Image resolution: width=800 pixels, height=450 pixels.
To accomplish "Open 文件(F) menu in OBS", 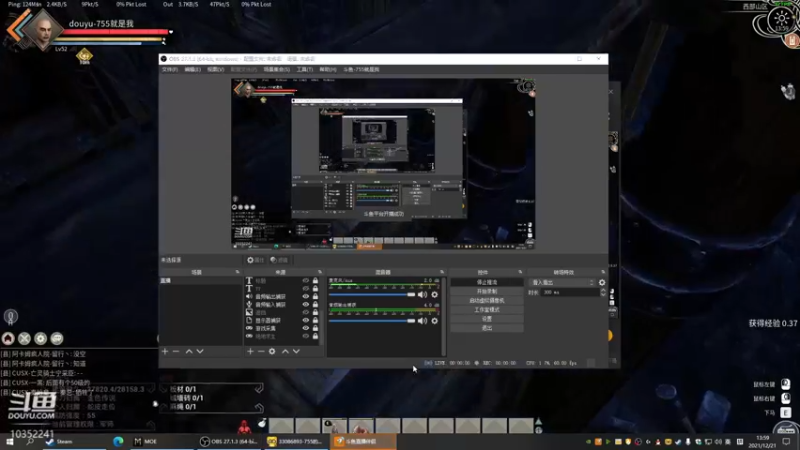I will (x=170, y=69).
